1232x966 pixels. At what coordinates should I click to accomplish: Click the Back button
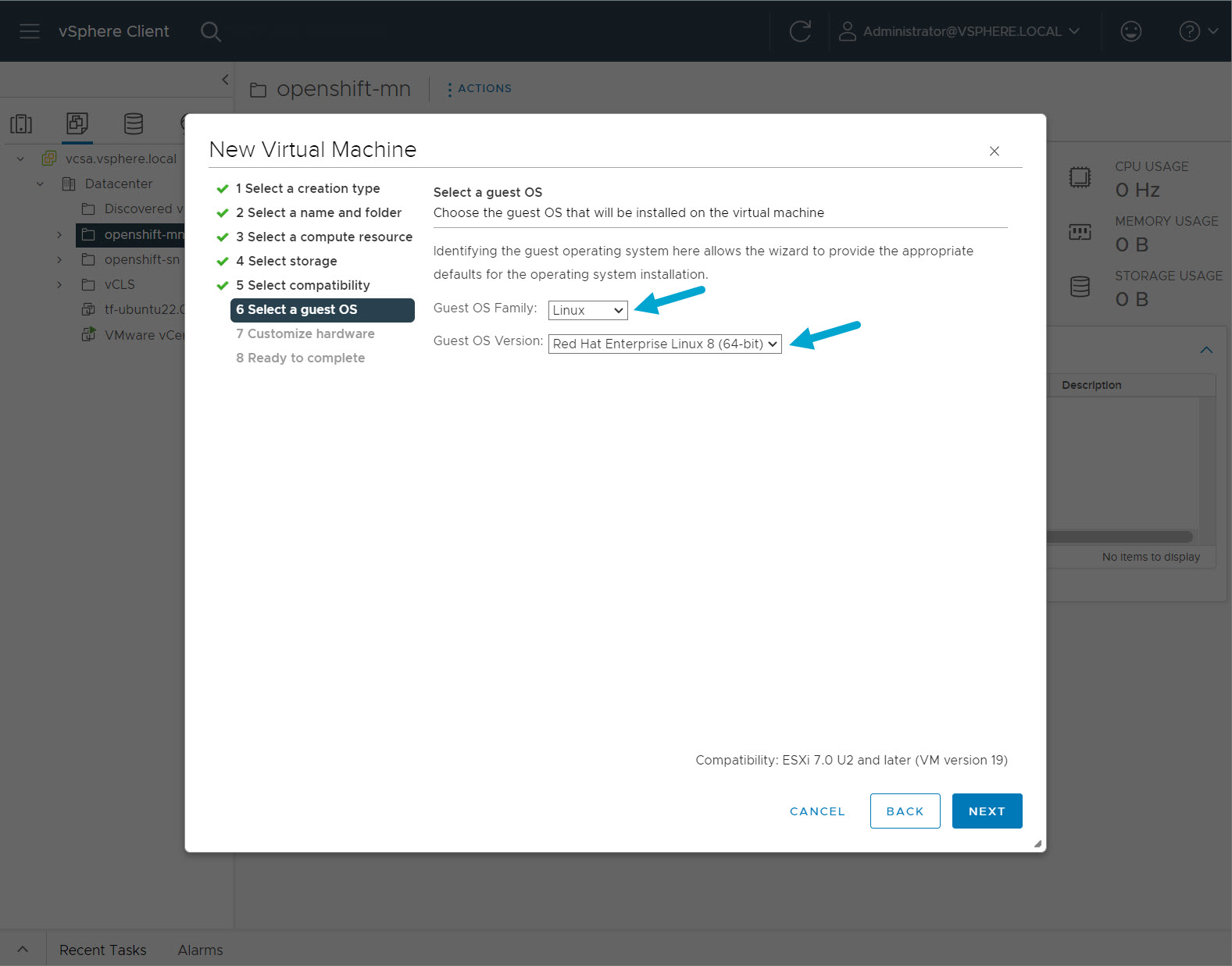[905, 811]
